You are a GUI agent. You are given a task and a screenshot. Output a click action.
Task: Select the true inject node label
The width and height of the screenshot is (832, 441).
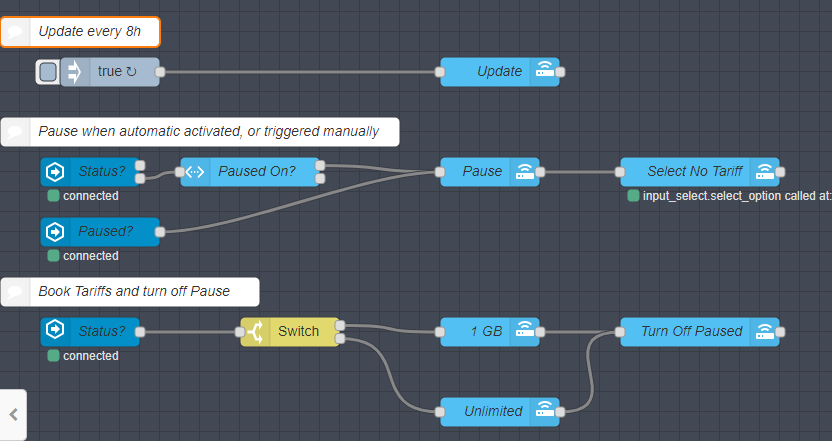[117, 71]
